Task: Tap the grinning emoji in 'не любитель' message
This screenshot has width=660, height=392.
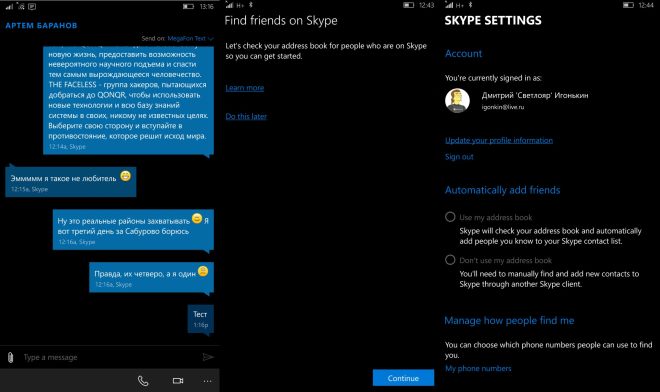Action: [125, 176]
